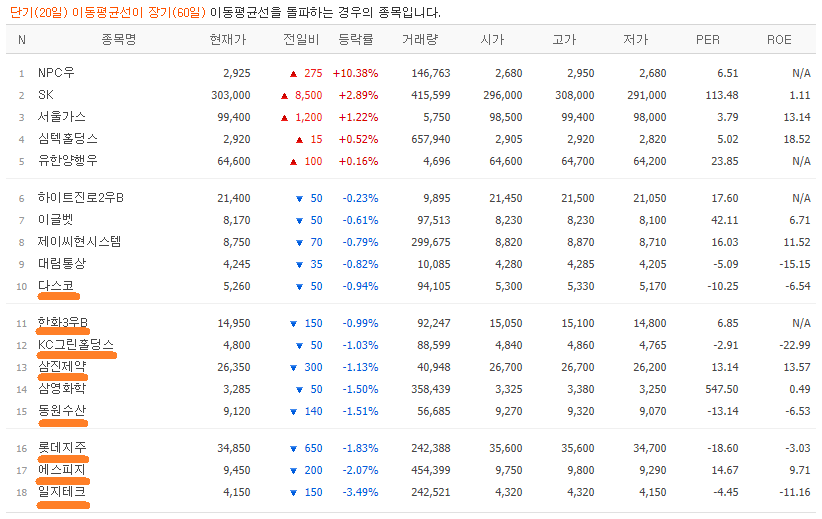Select 유한양행우 high price 64,700
822x519 pixels.
578,161
